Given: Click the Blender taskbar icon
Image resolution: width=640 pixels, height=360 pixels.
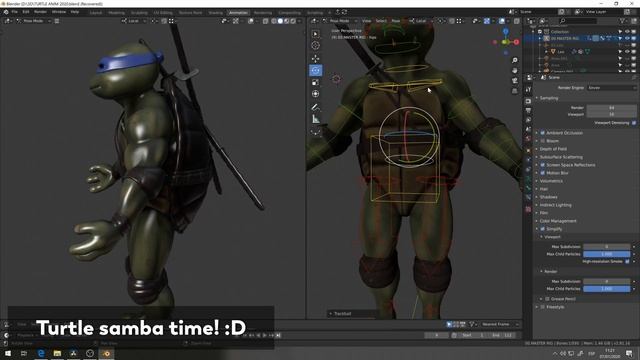Looking at the screenshot, I should point(106,353).
